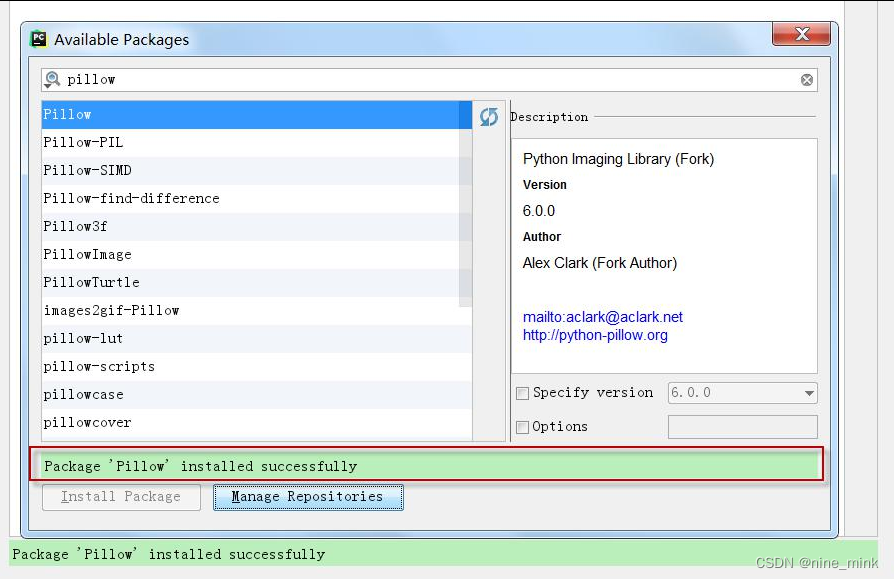
Task: Click the Python Imaging Library (Fork) description
Action: pyautogui.click(x=618, y=159)
